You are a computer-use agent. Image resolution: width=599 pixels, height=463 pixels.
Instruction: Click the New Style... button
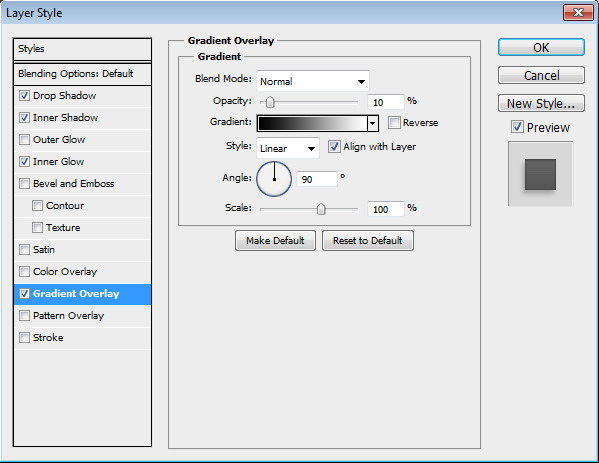[x=541, y=104]
